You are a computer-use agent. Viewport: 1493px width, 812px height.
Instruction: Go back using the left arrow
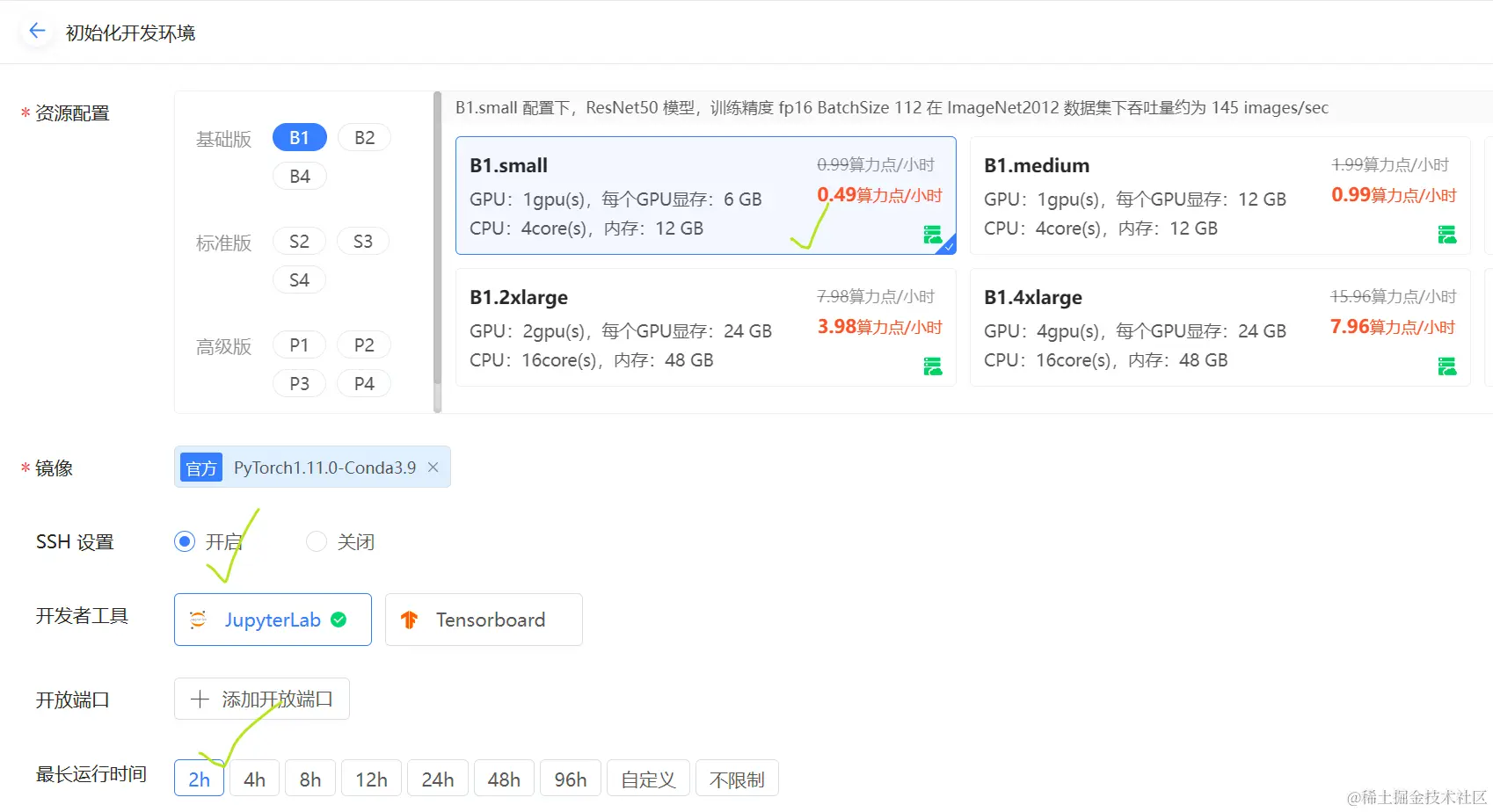click(x=37, y=32)
